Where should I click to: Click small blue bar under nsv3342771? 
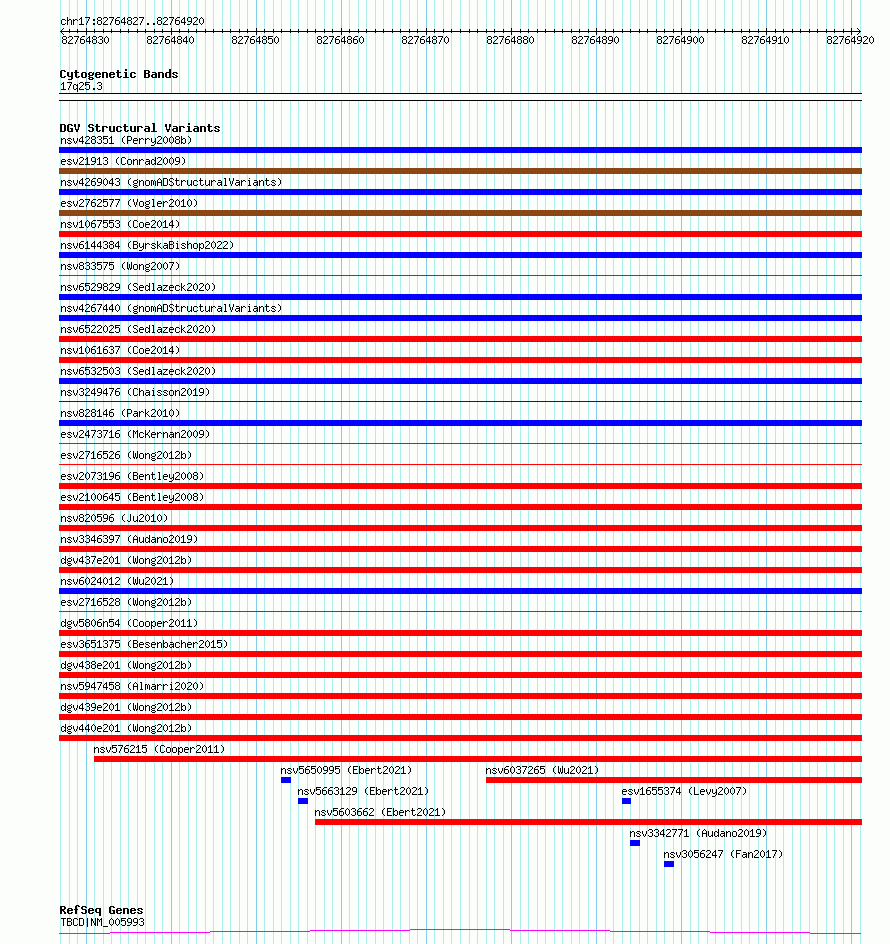click(635, 843)
